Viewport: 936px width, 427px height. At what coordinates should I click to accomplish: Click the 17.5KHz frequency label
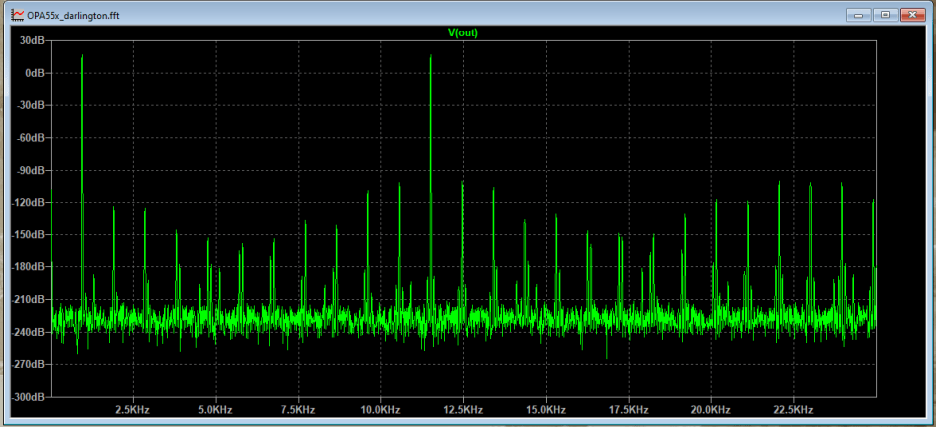629,410
